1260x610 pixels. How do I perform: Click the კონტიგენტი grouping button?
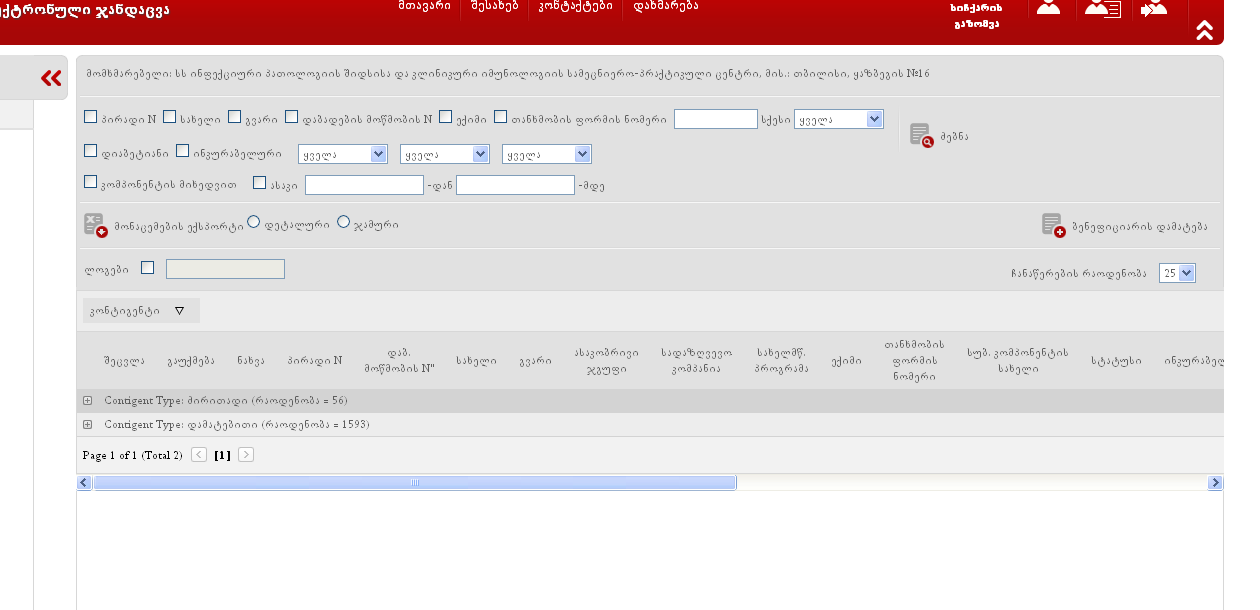(138, 311)
